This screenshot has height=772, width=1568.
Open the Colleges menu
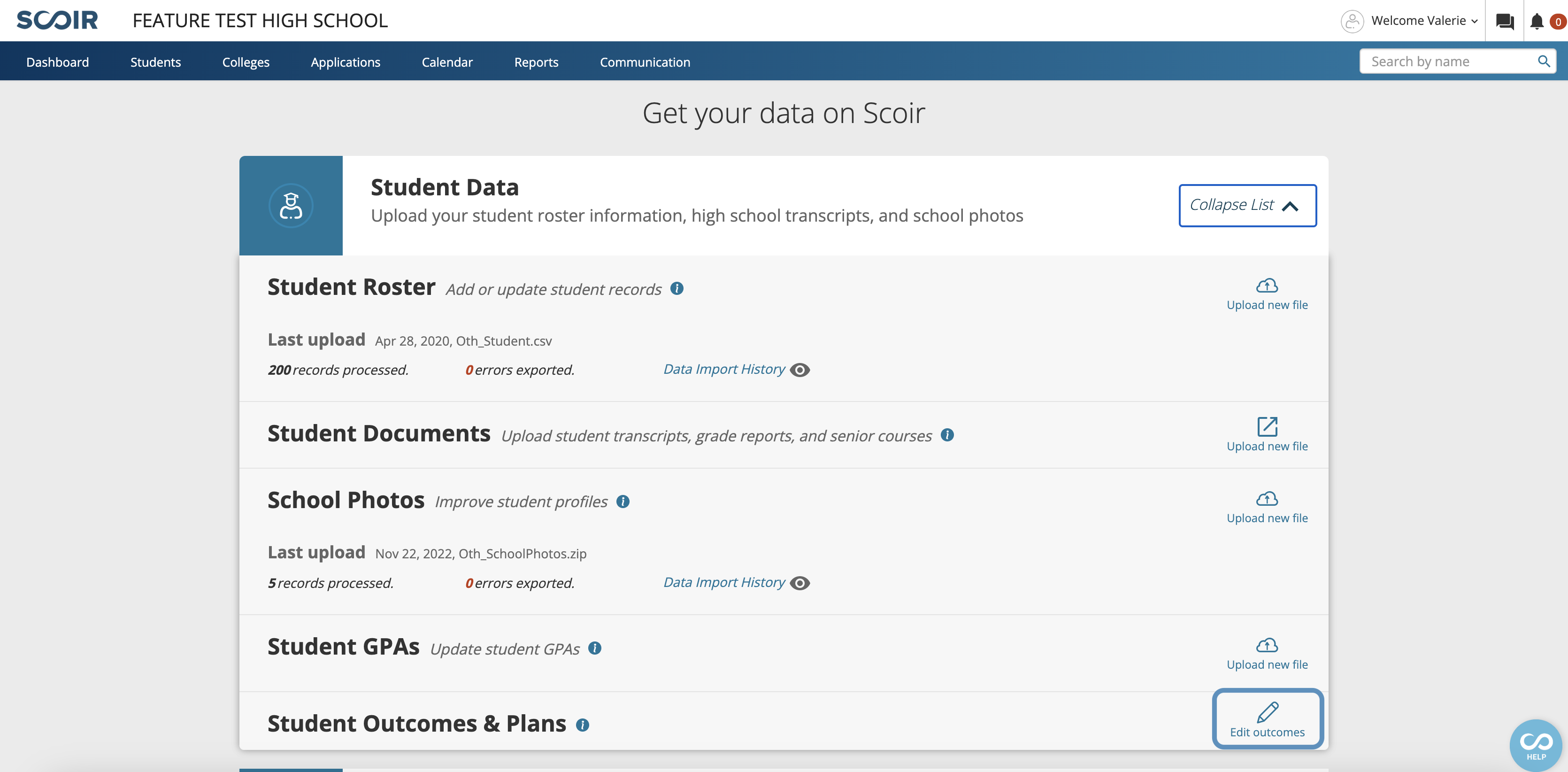[x=246, y=62]
